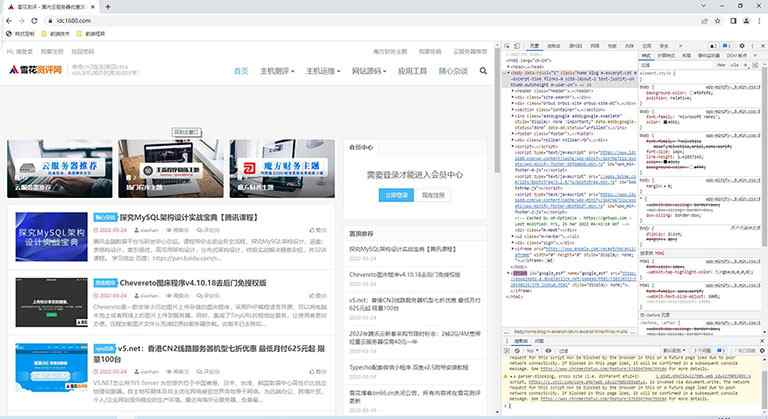Click the errors counter badge in DevTools toolbar
Viewport: 768px width, 419px height.
point(713,46)
